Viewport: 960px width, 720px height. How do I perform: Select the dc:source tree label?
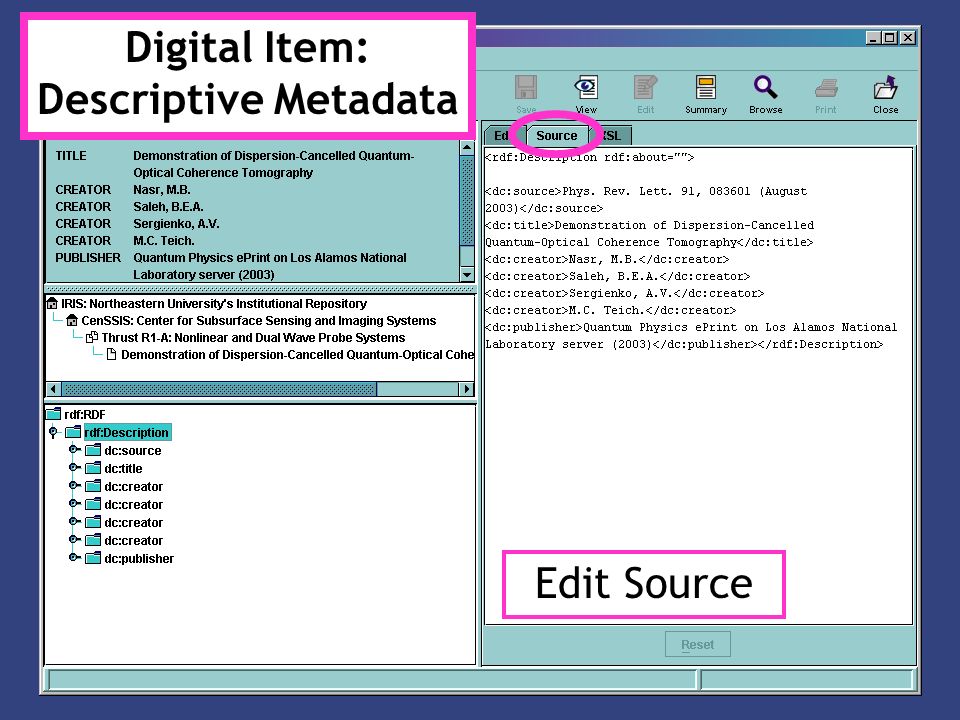(x=133, y=451)
